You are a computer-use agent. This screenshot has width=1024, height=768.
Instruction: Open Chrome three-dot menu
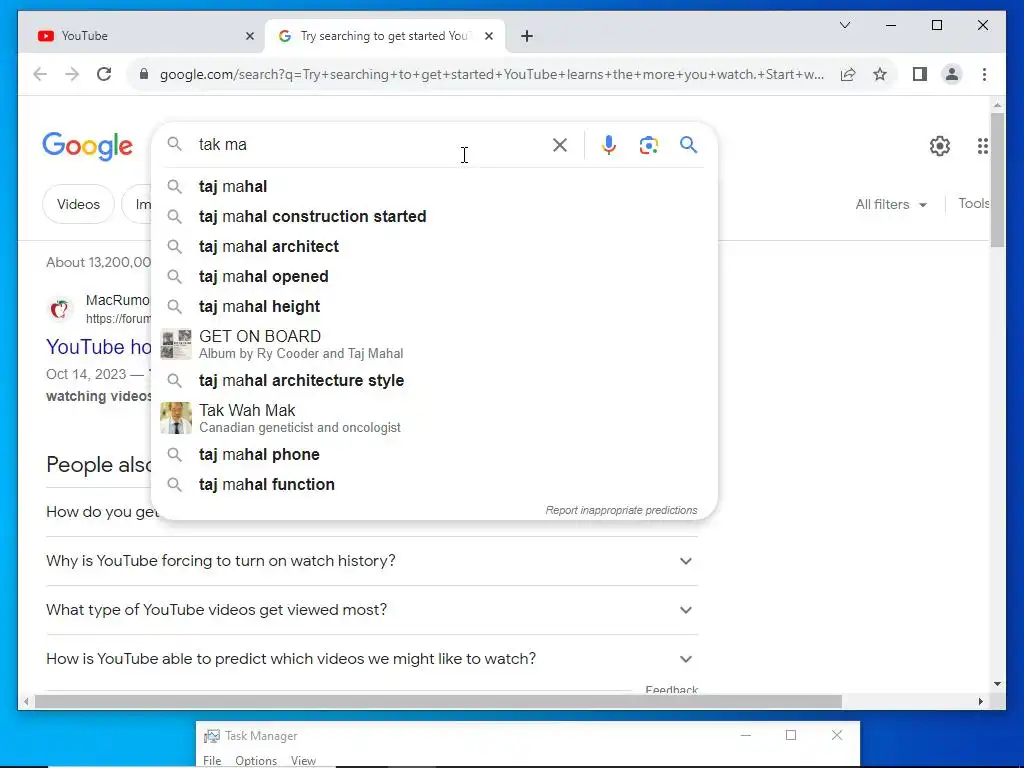point(984,74)
